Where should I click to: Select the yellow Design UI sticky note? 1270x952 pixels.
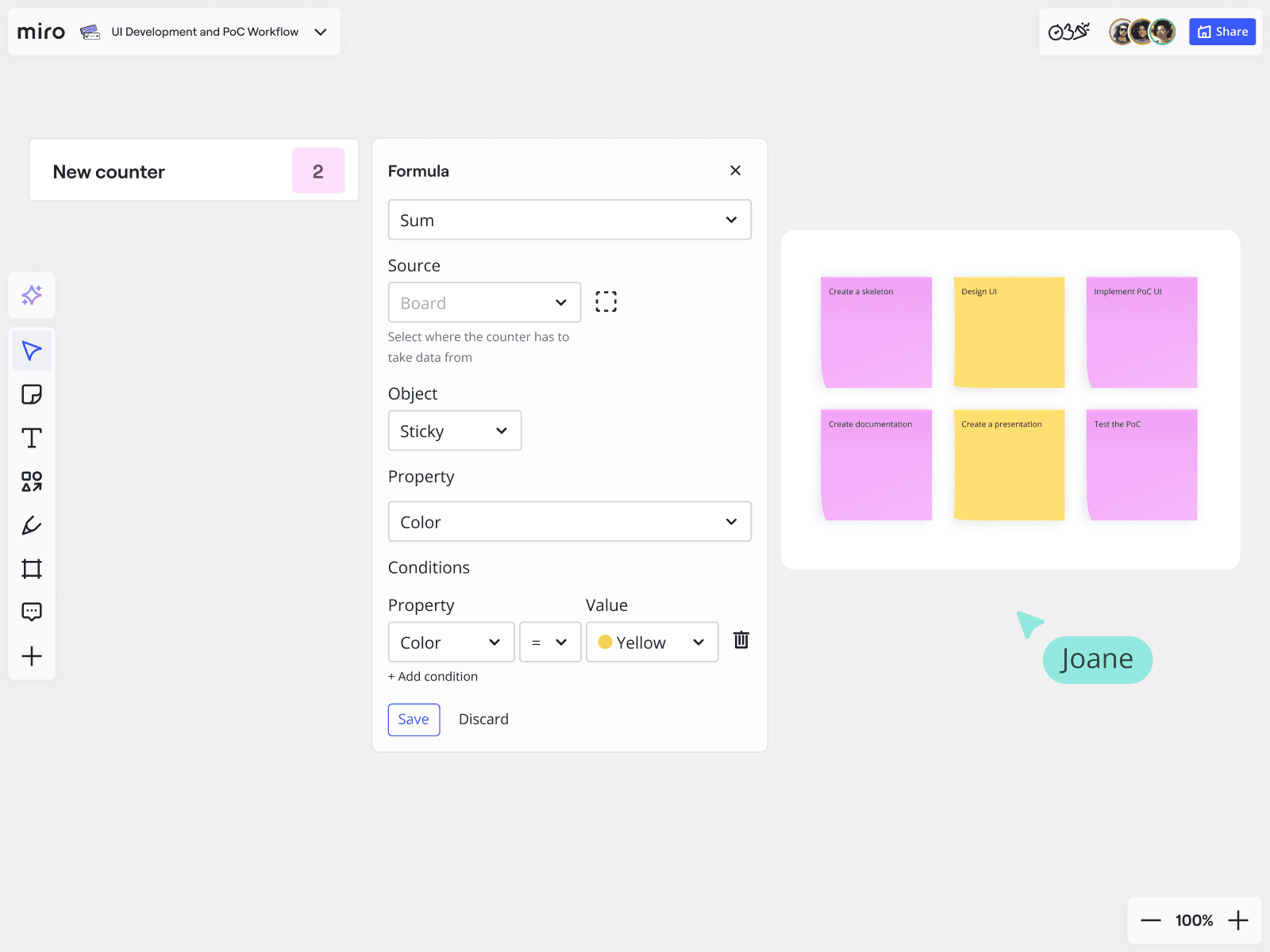click(x=1009, y=332)
